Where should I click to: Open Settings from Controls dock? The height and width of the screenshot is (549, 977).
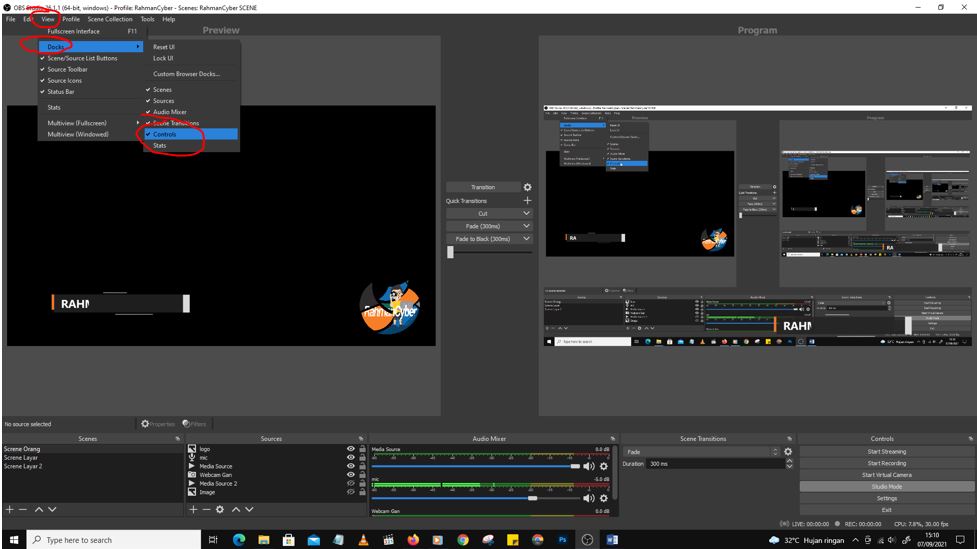pos(887,499)
